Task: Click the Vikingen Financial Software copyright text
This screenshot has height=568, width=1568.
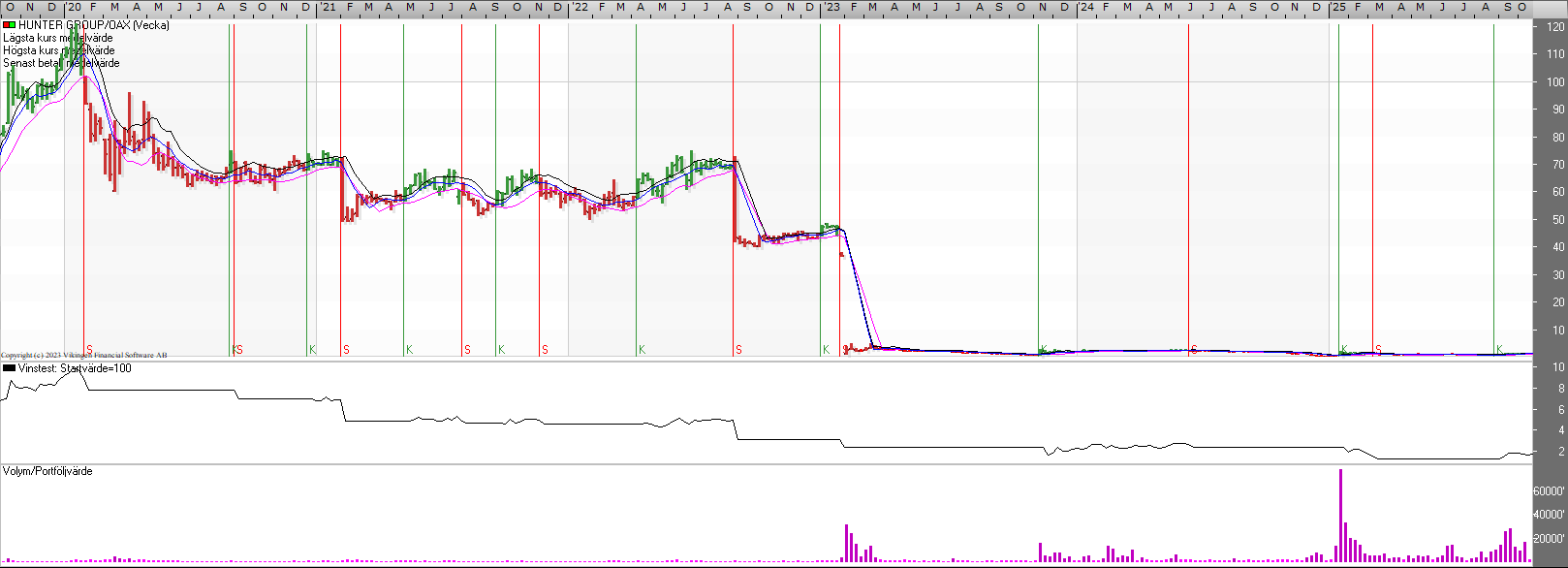Action: point(84,356)
